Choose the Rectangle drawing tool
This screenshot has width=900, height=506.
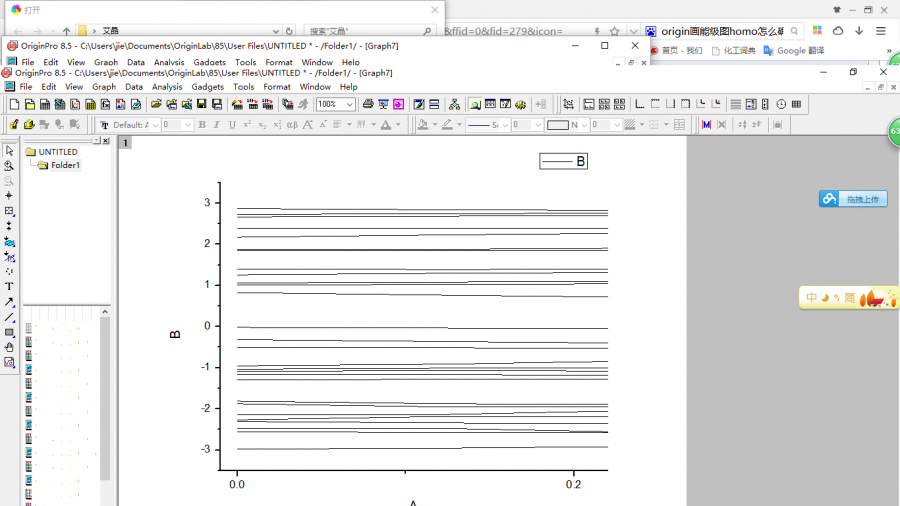[x=9, y=332]
